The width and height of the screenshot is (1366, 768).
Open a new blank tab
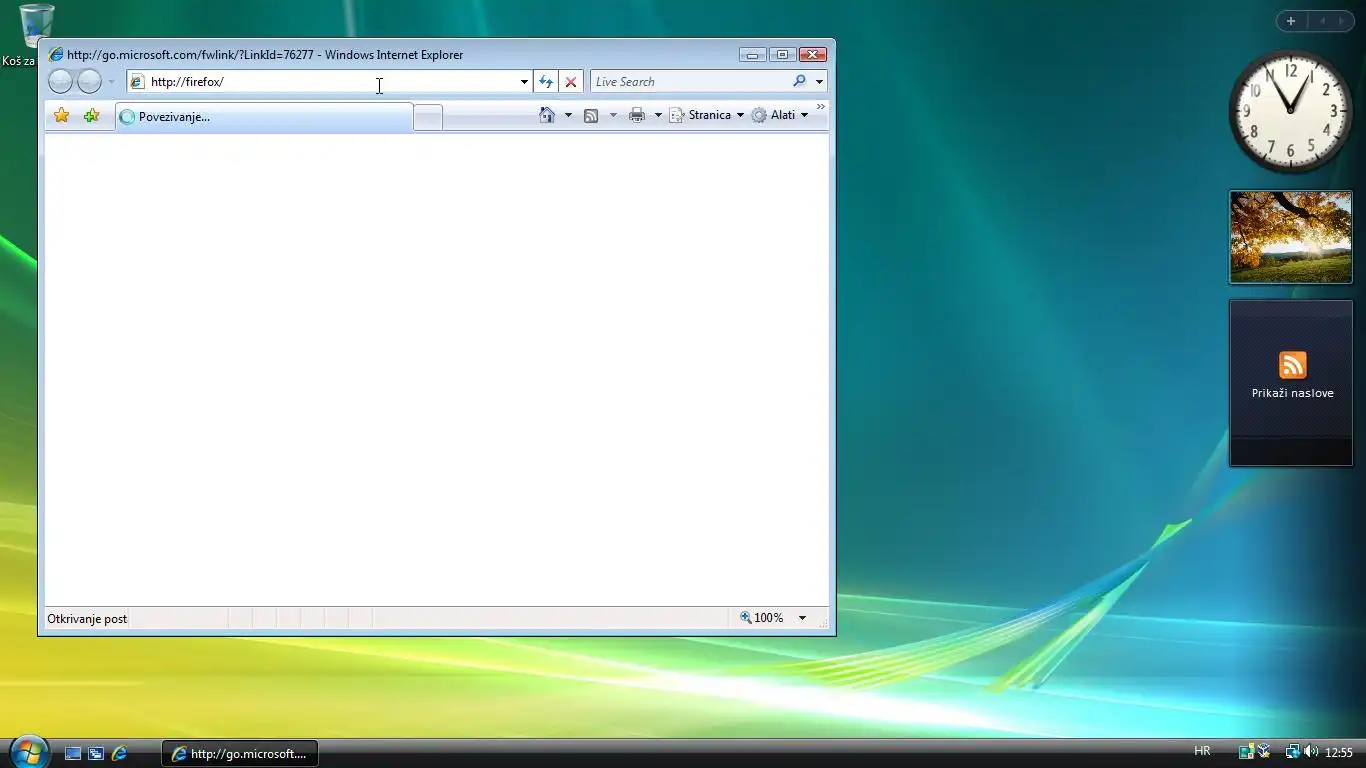[428, 118]
